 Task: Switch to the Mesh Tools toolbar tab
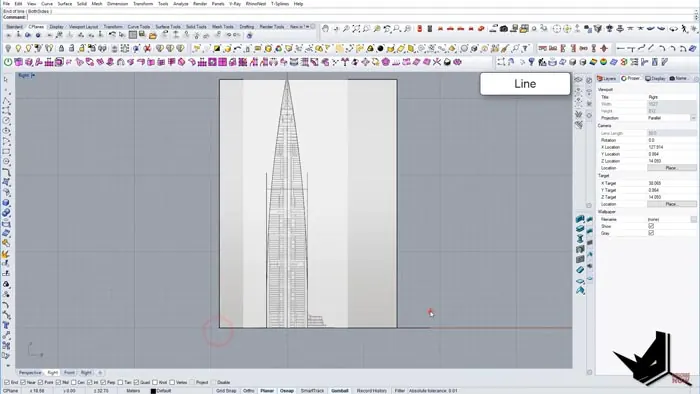tap(223, 27)
